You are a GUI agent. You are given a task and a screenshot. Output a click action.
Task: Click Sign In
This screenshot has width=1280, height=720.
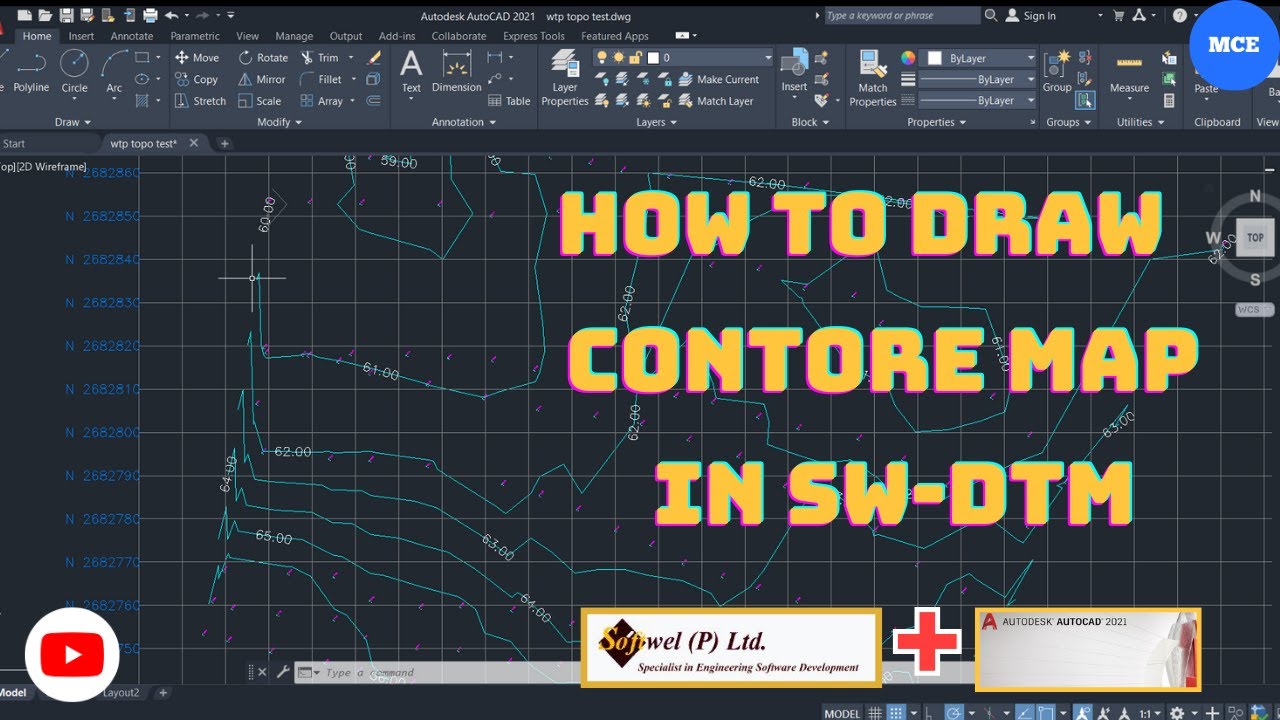coord(1031,15)
